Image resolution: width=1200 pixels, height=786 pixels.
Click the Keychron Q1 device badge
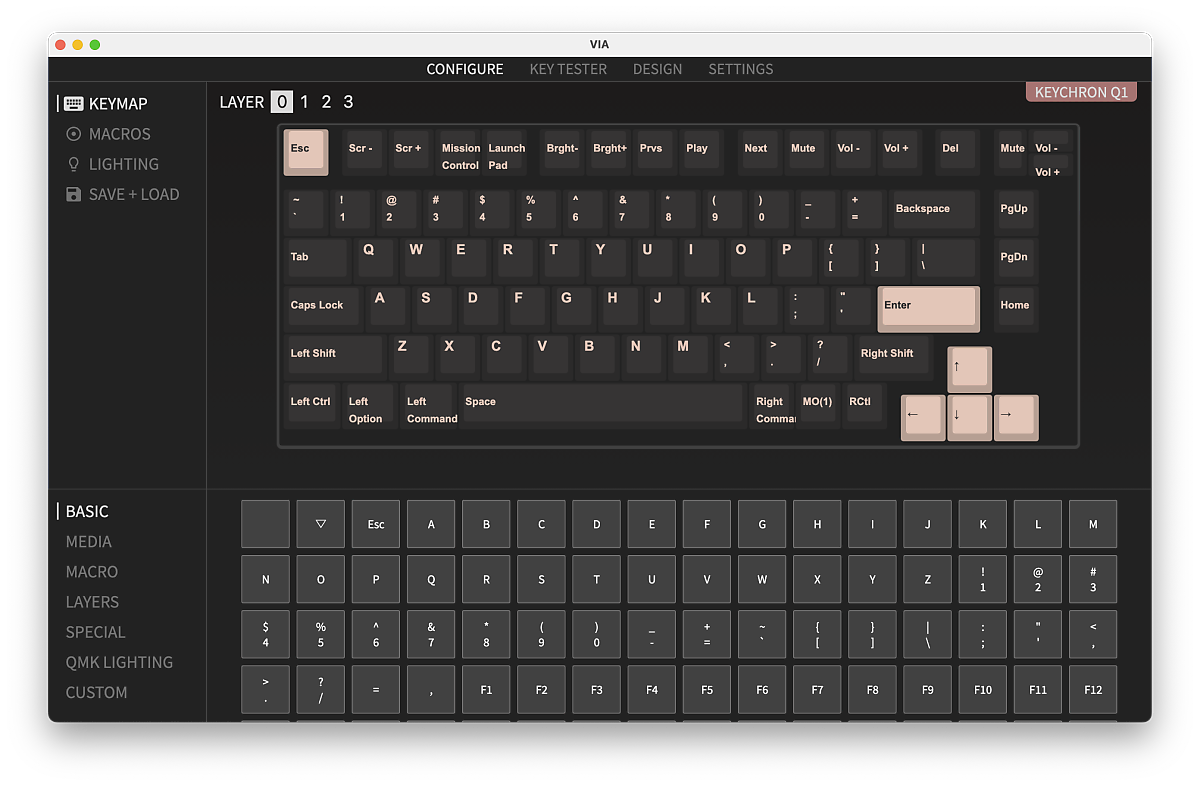[x=1081, y=92]
